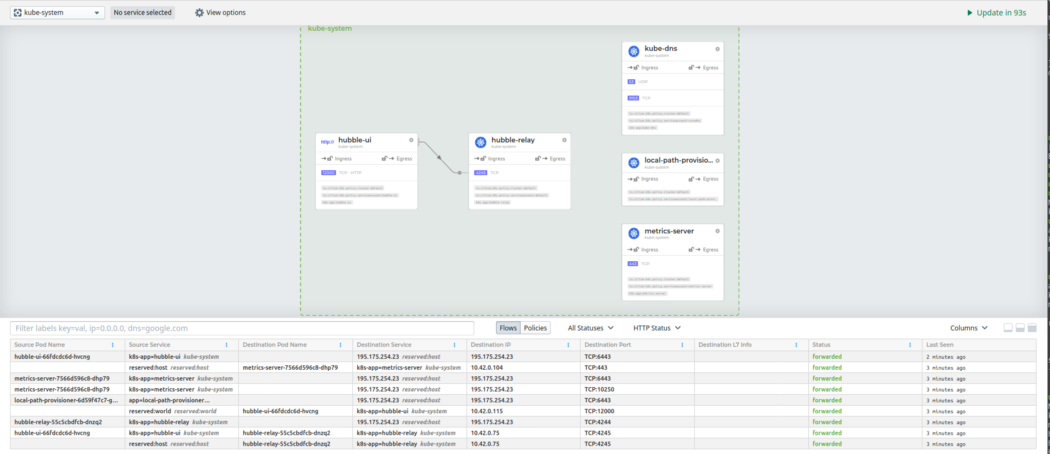Image resolution: width=1050 pixels, height=454 pixels.
Task: Click the reserved:world source service cell
Action: pyautogui.click(x=181, y=411)
